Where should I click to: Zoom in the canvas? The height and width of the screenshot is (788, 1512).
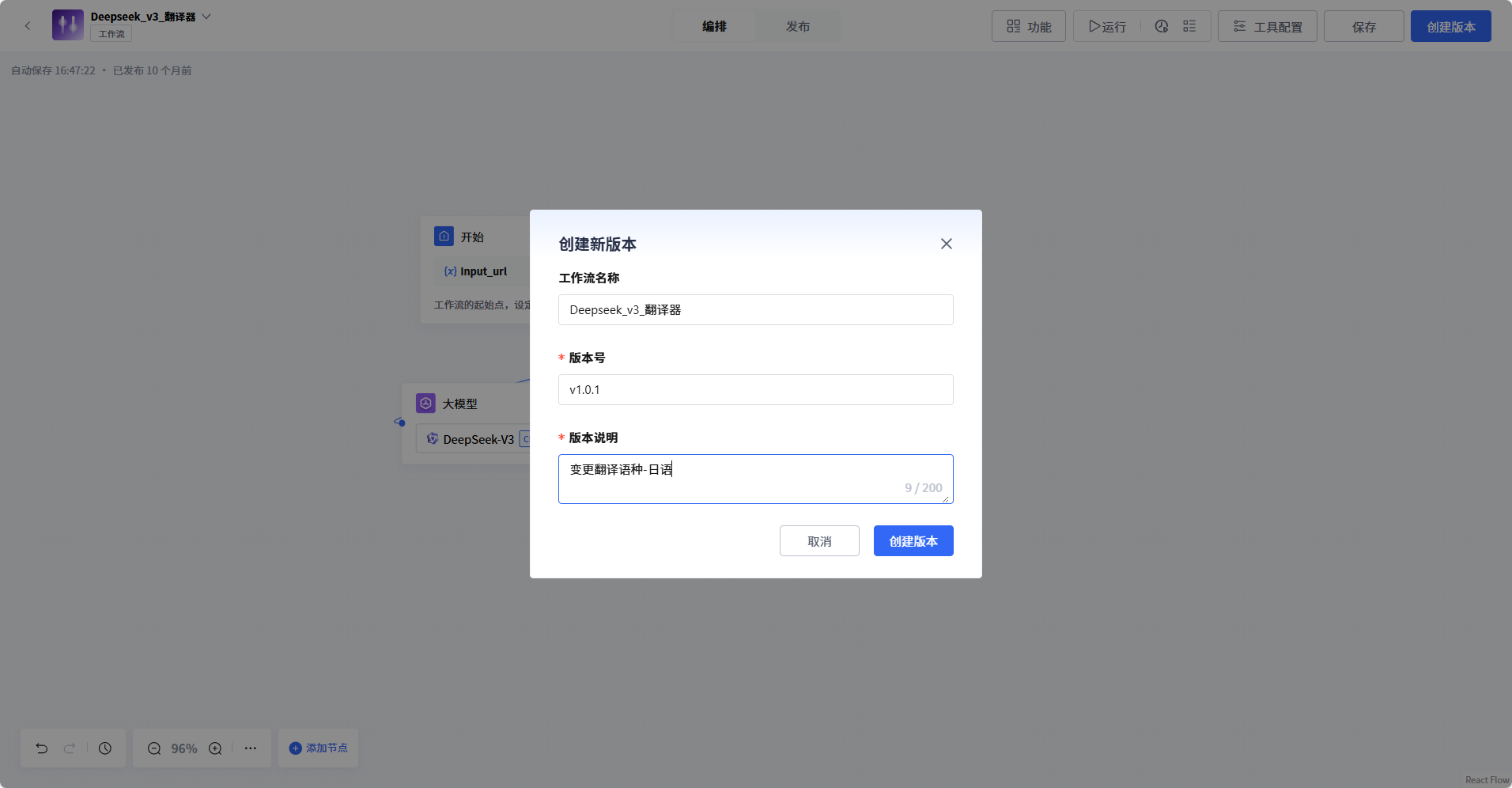tap(215, 748)
